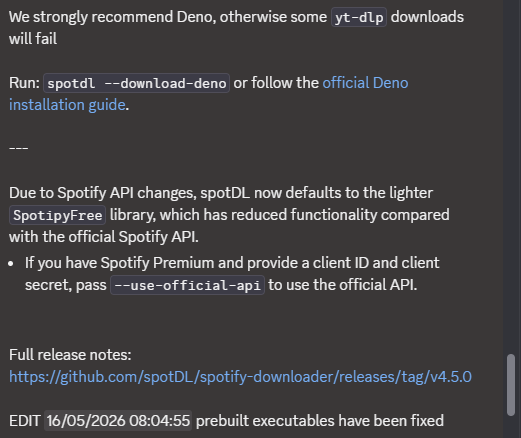Viewport: 521px width, 438px height.
Task: Click the yt-dlp inline code snippet
Action: (x=359, y=17)
